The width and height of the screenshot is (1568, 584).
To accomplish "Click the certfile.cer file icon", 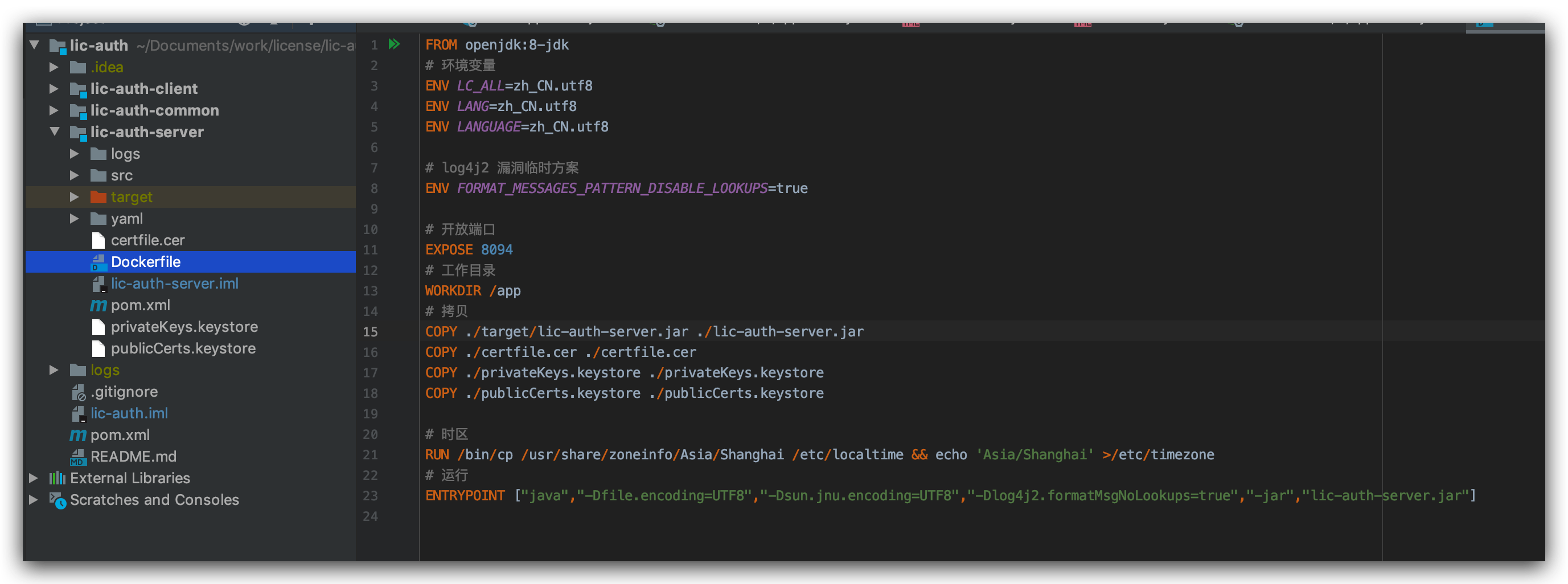I will click(x=98, y=240).
